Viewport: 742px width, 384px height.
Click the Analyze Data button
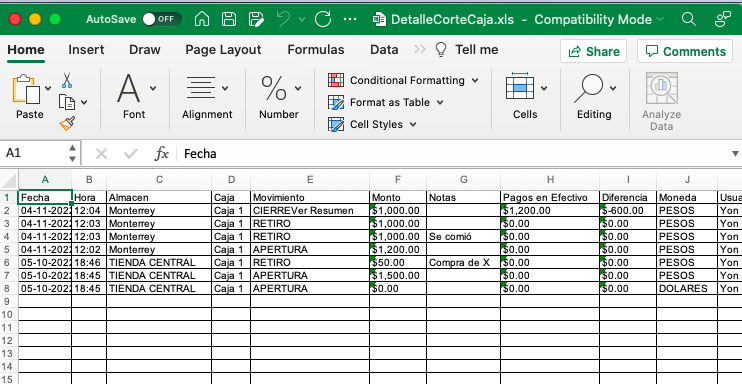point(662,101)
